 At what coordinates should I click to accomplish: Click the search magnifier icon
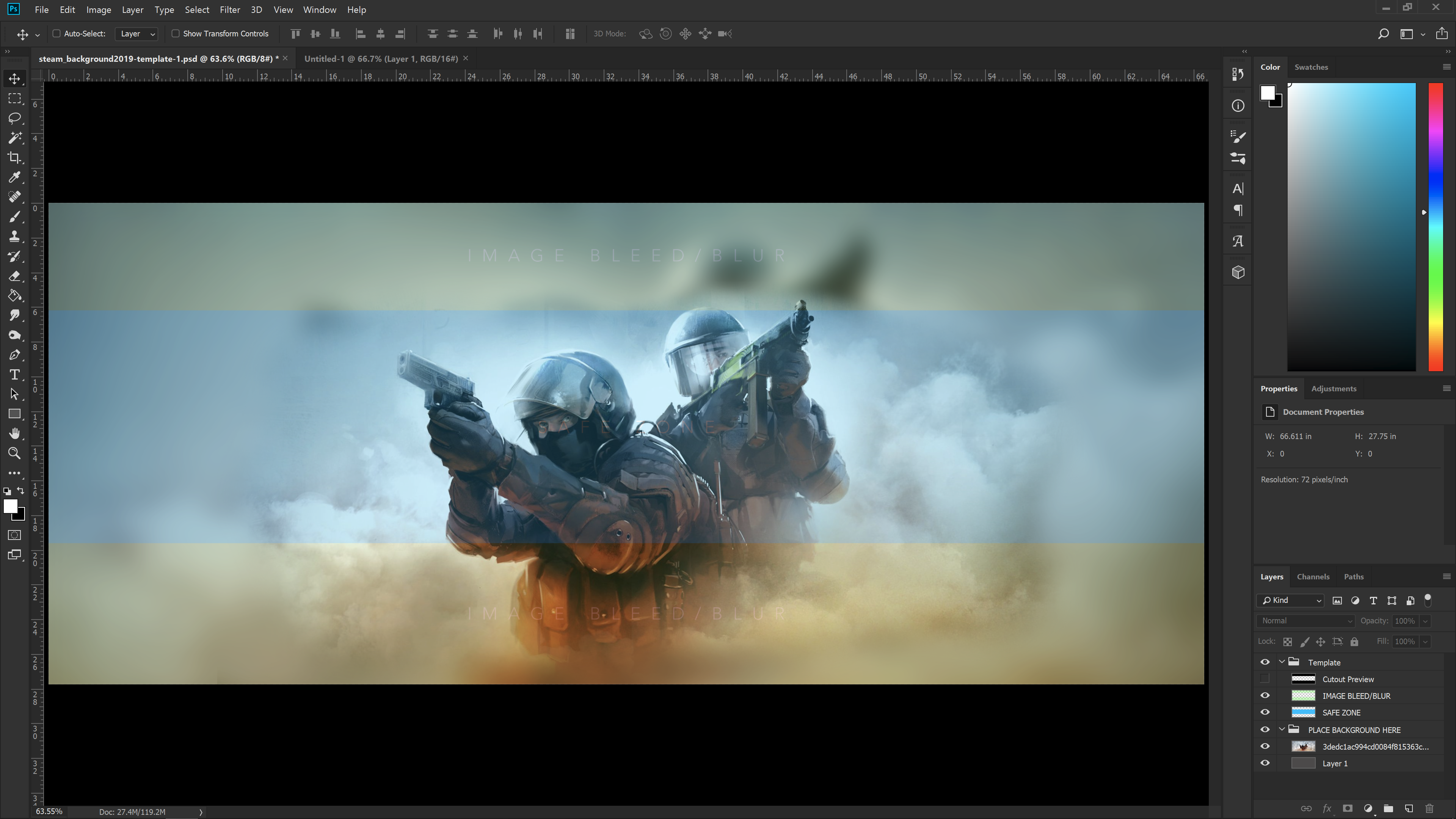1383,34
